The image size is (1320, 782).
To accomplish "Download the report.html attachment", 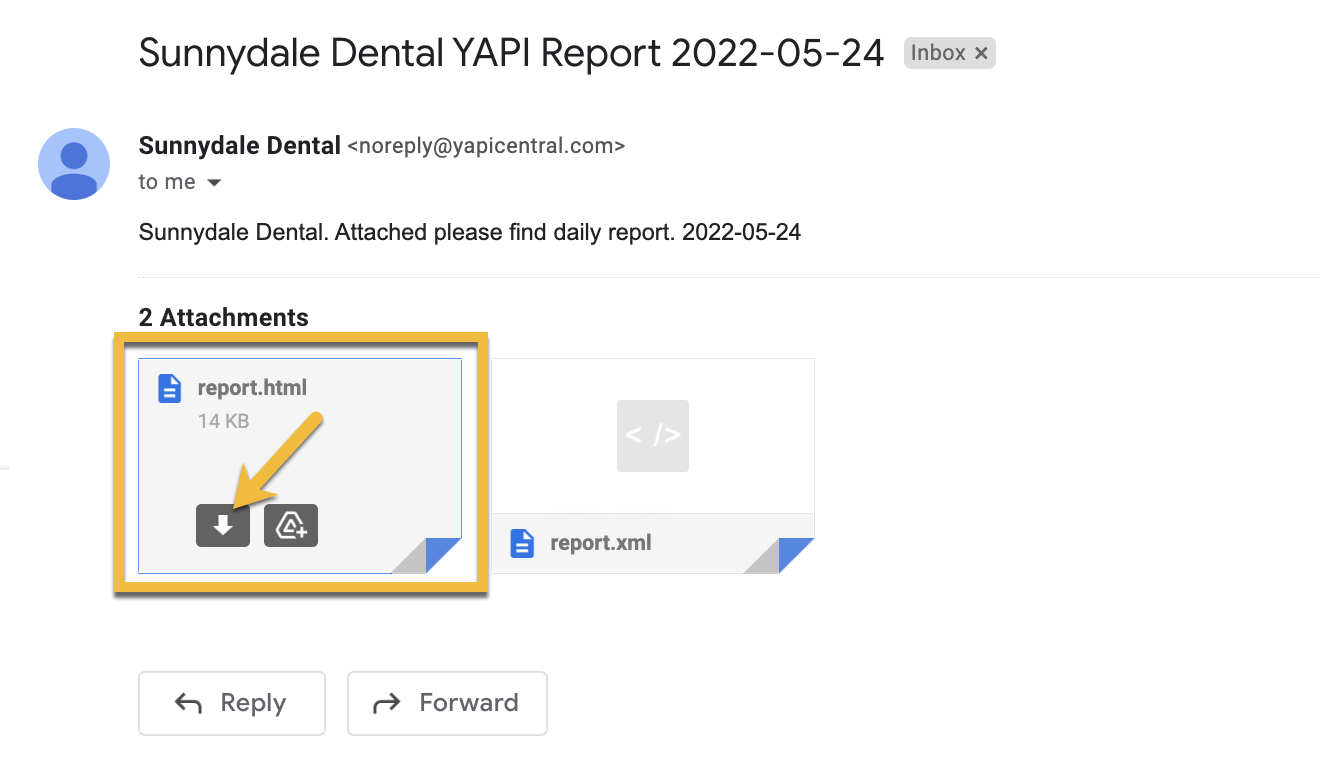I will pos(222,525).
